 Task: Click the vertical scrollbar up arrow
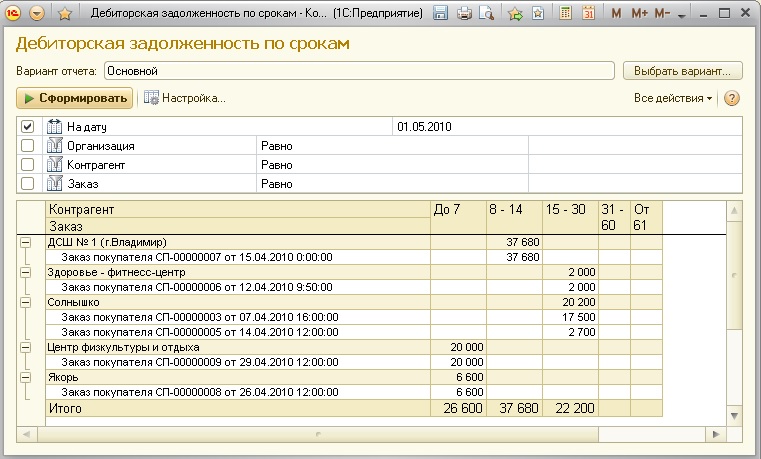click(734, 210)
